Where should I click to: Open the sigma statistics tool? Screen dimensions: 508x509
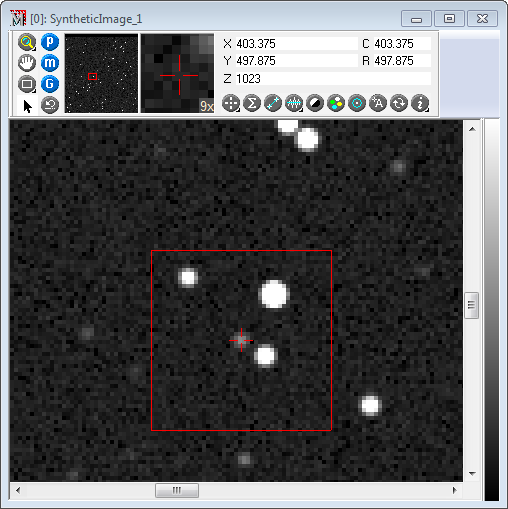[252, 103]
